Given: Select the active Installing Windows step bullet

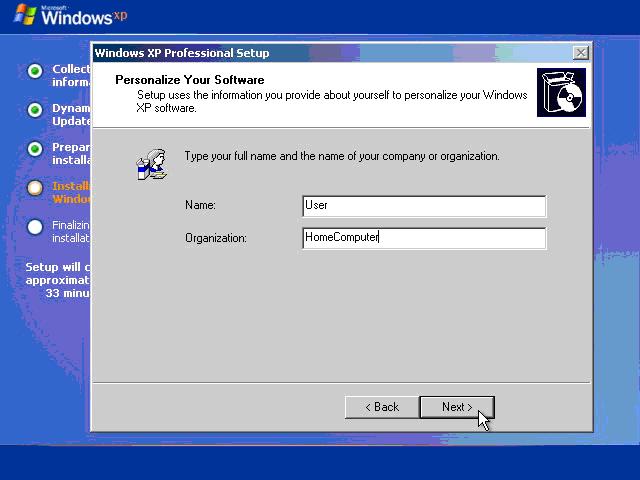Looking at the screenshot, I should [35, 188].
